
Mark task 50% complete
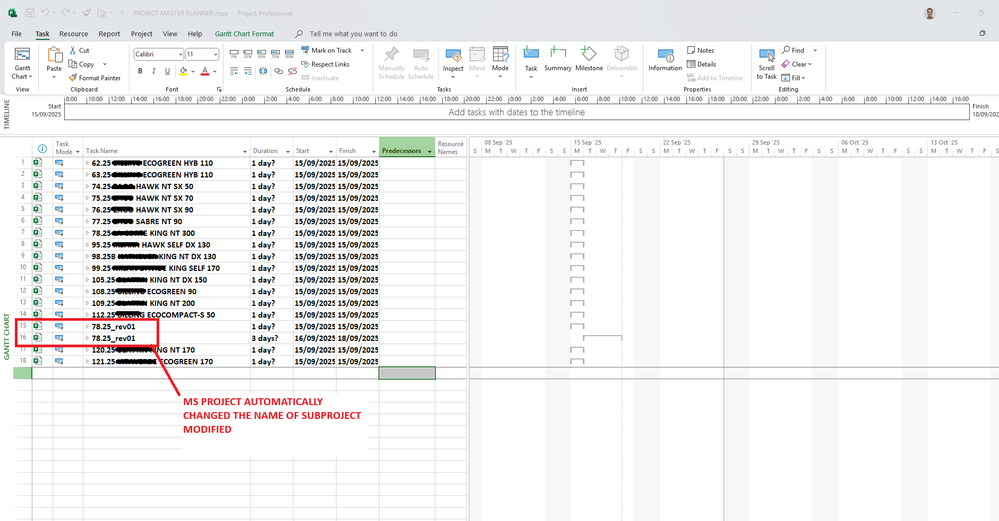(262, 54)
